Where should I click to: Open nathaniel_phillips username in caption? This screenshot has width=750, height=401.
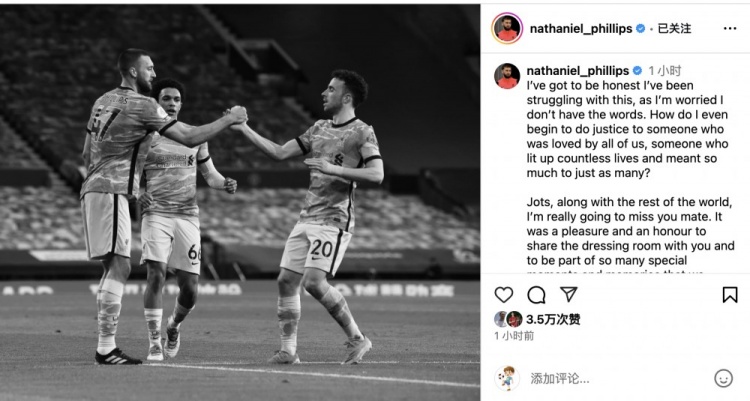[578, 71]
